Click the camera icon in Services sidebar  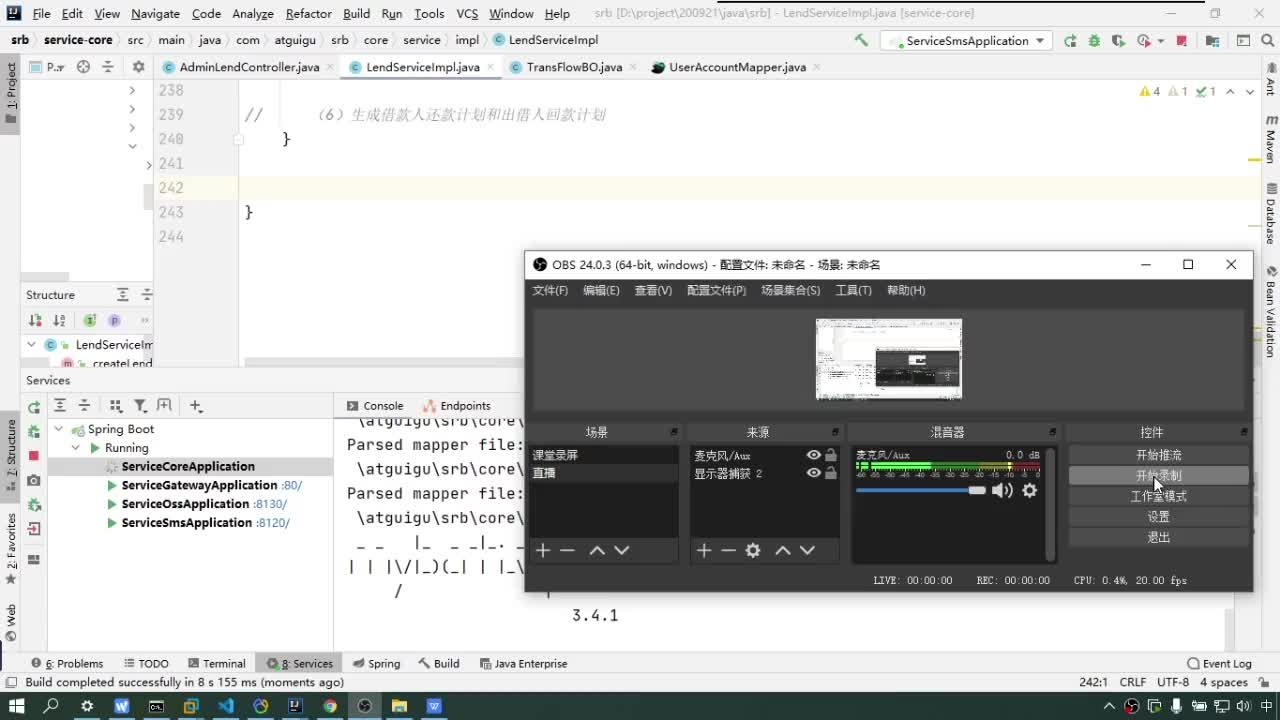coord(34,480)
